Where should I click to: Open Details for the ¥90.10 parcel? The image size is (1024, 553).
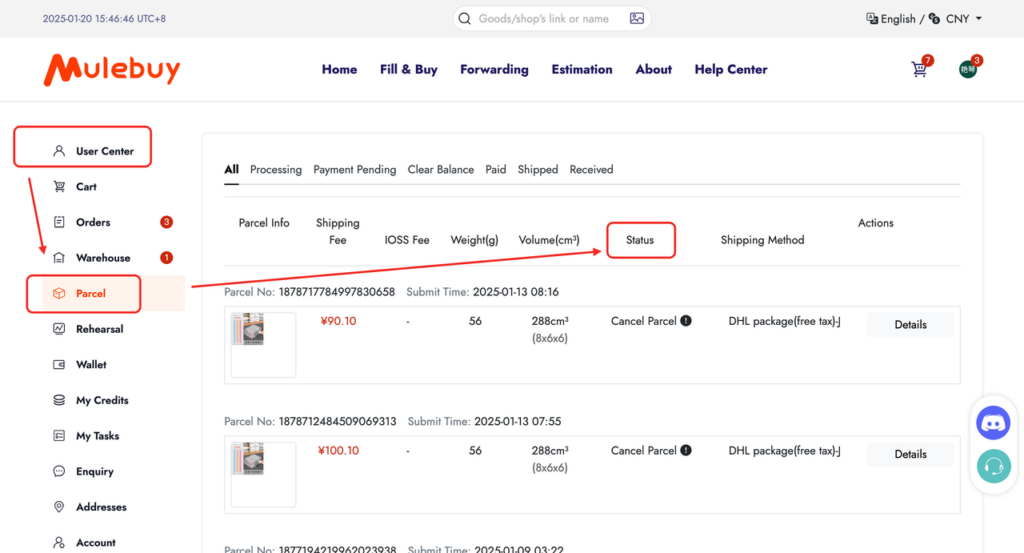click(910, 324)
